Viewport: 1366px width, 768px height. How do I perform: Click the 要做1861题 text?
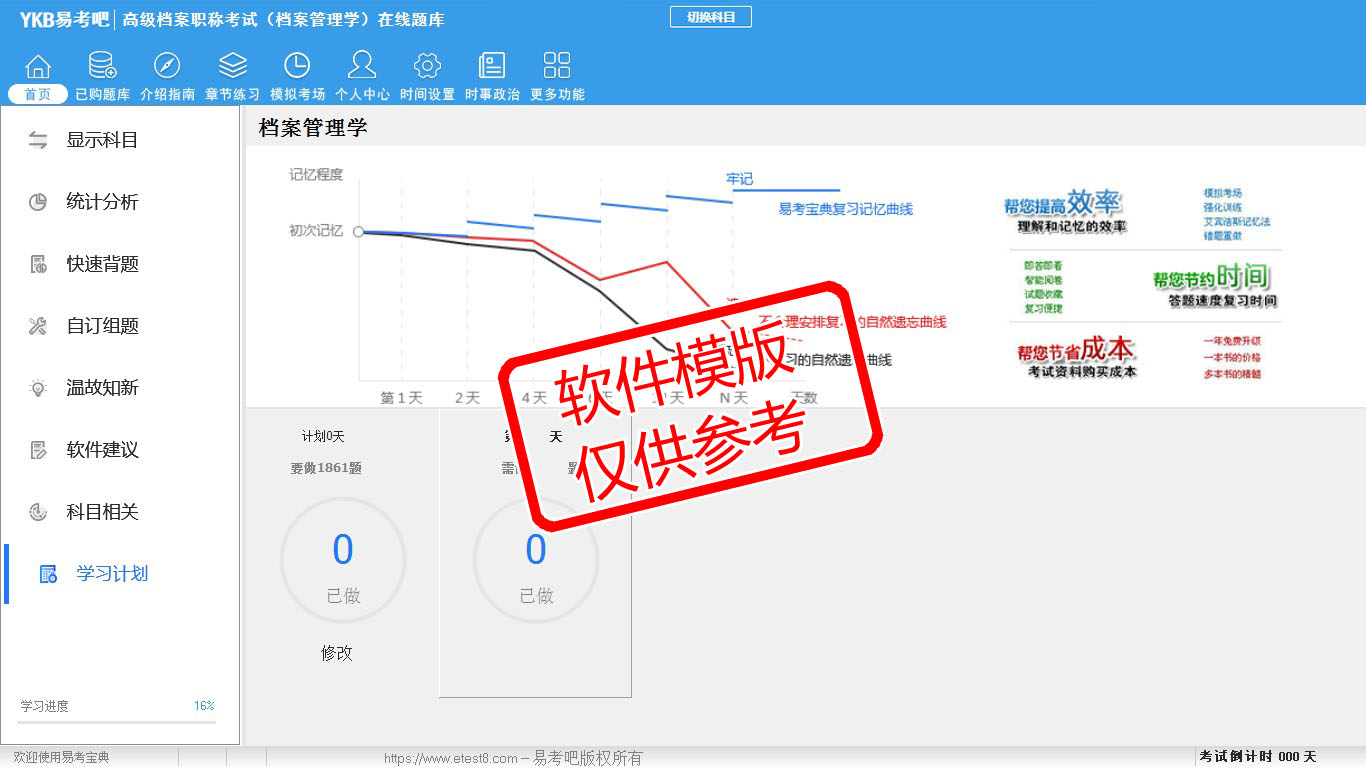coord(326,467)
